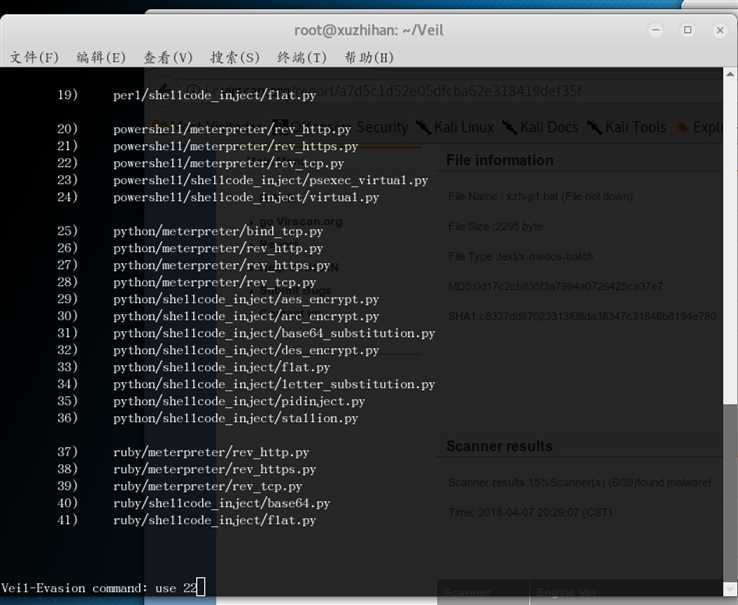Click the Kali Docs bookmark in background browser
The height and width of the screenshot is (605, 738).
540,127
